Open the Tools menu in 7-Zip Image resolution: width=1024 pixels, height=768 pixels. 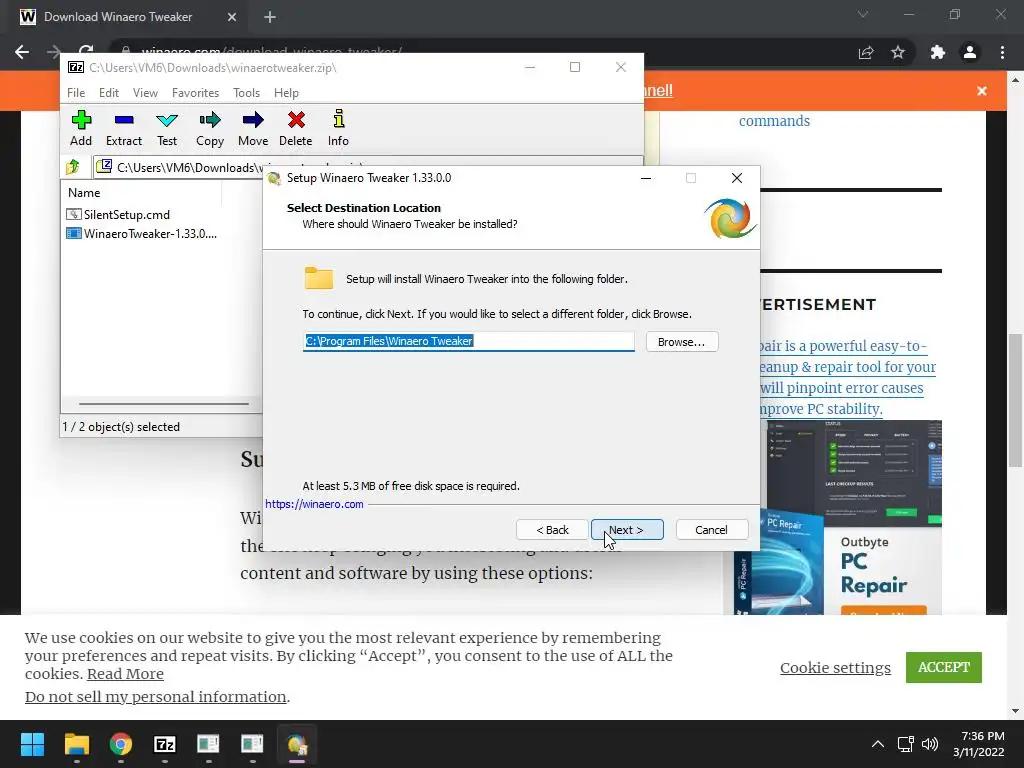246,93
